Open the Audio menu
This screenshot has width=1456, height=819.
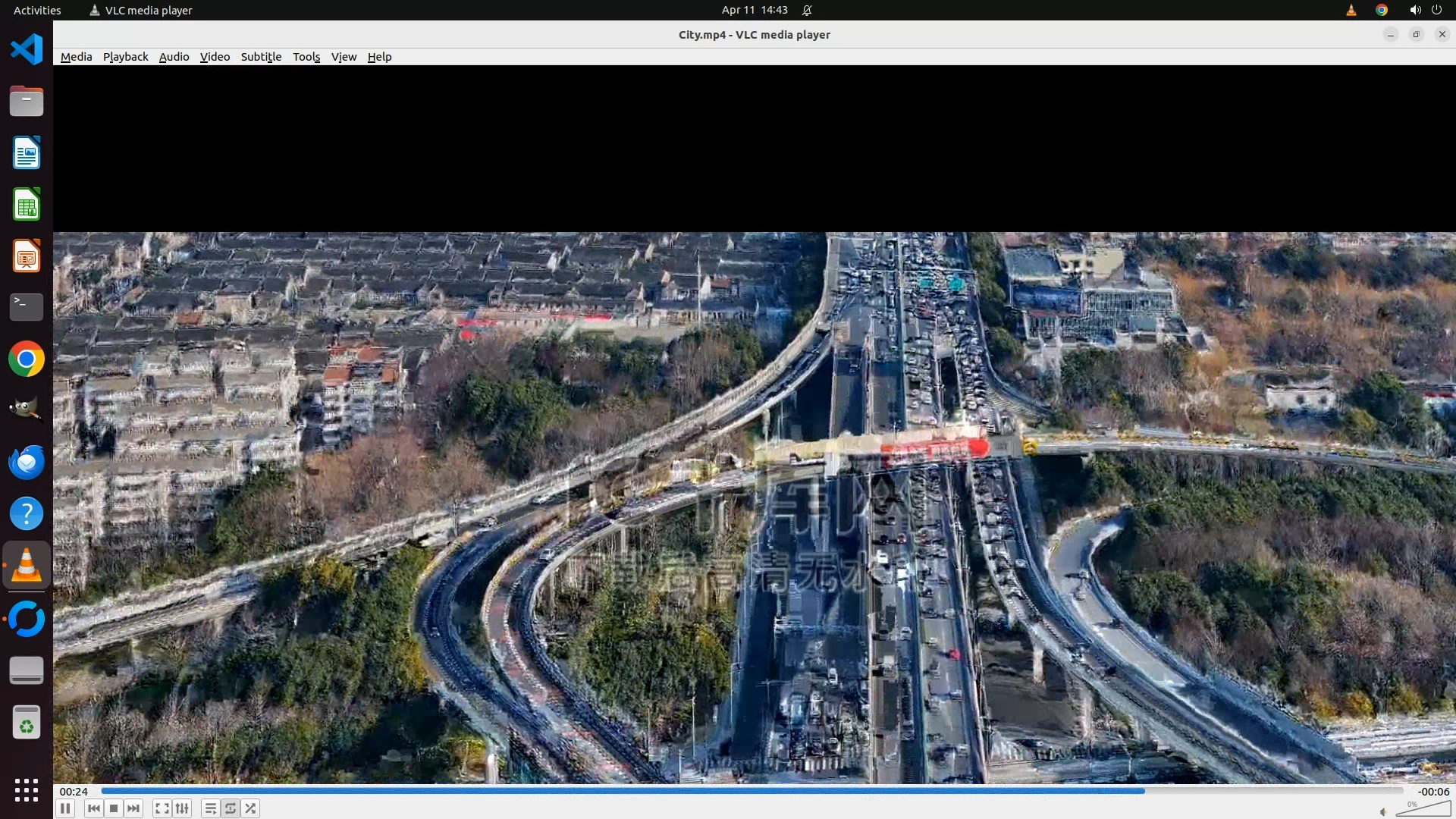click(x=174, y=57)
